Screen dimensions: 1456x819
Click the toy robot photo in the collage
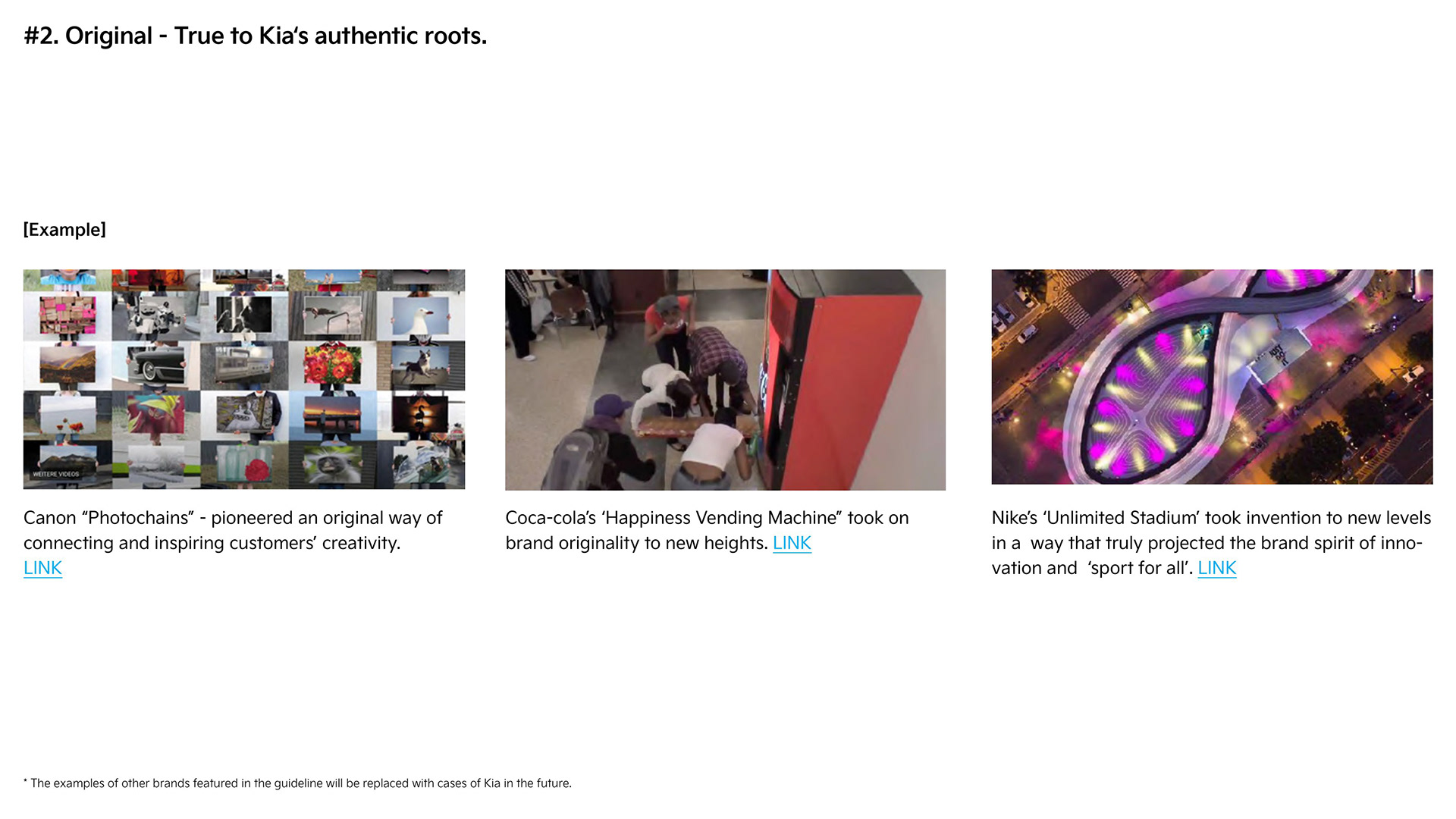(155, 315)
